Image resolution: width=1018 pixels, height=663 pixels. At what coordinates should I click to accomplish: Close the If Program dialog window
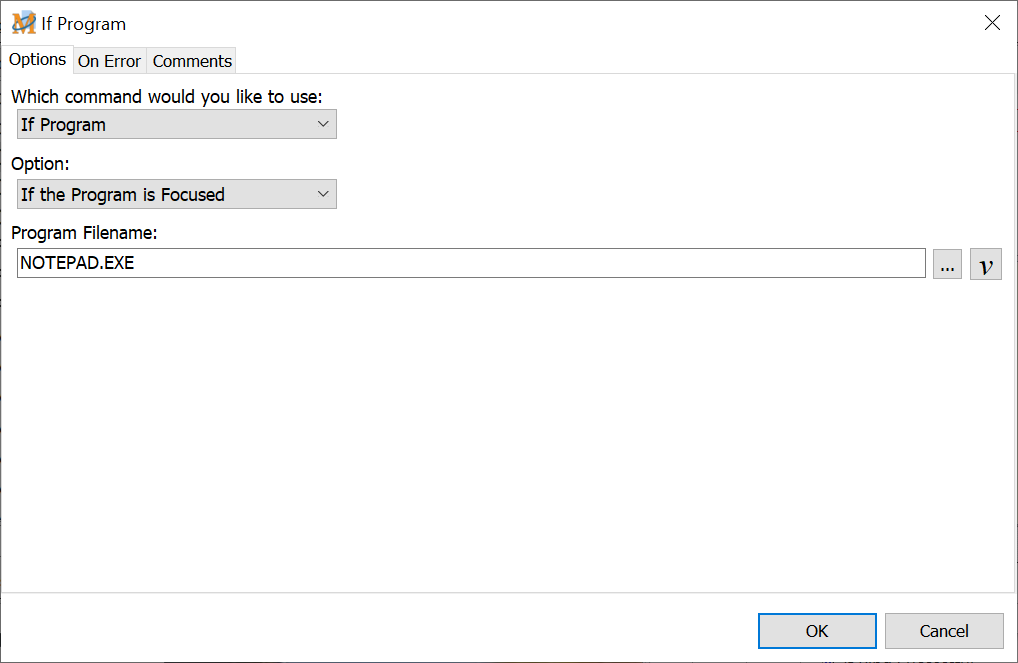992,23
